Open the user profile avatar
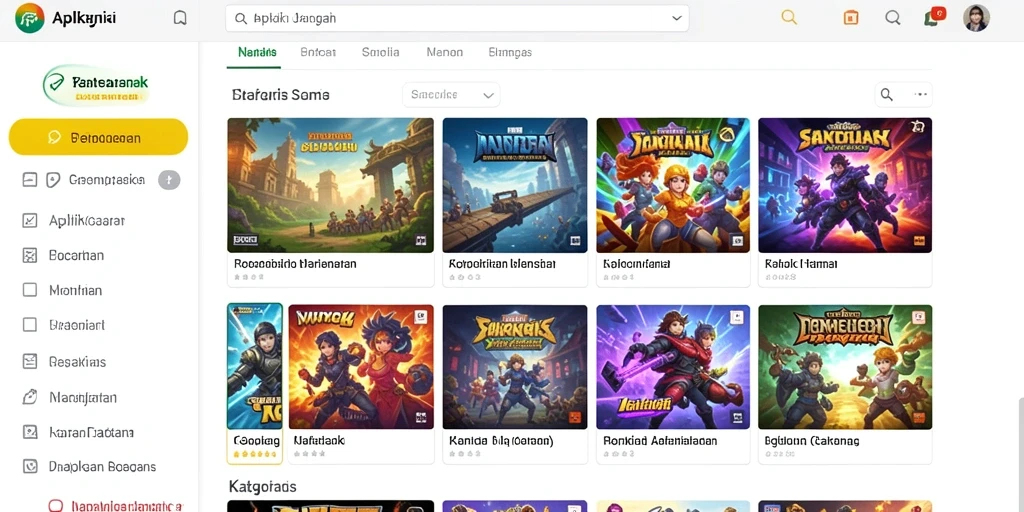 click(976, 18)
